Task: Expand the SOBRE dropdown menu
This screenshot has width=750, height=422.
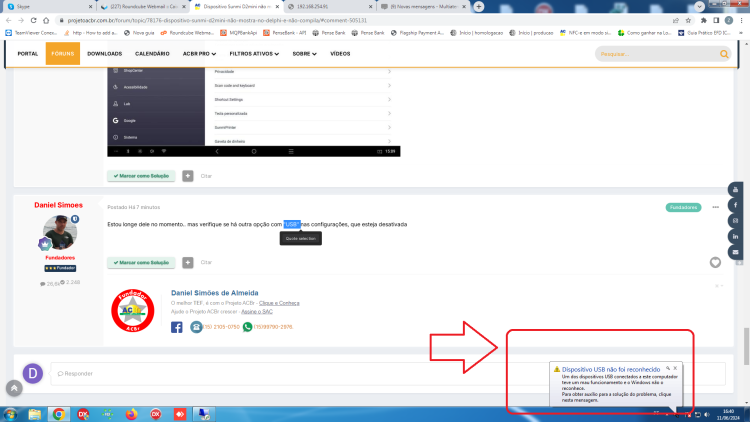Action: click(304, 54)
